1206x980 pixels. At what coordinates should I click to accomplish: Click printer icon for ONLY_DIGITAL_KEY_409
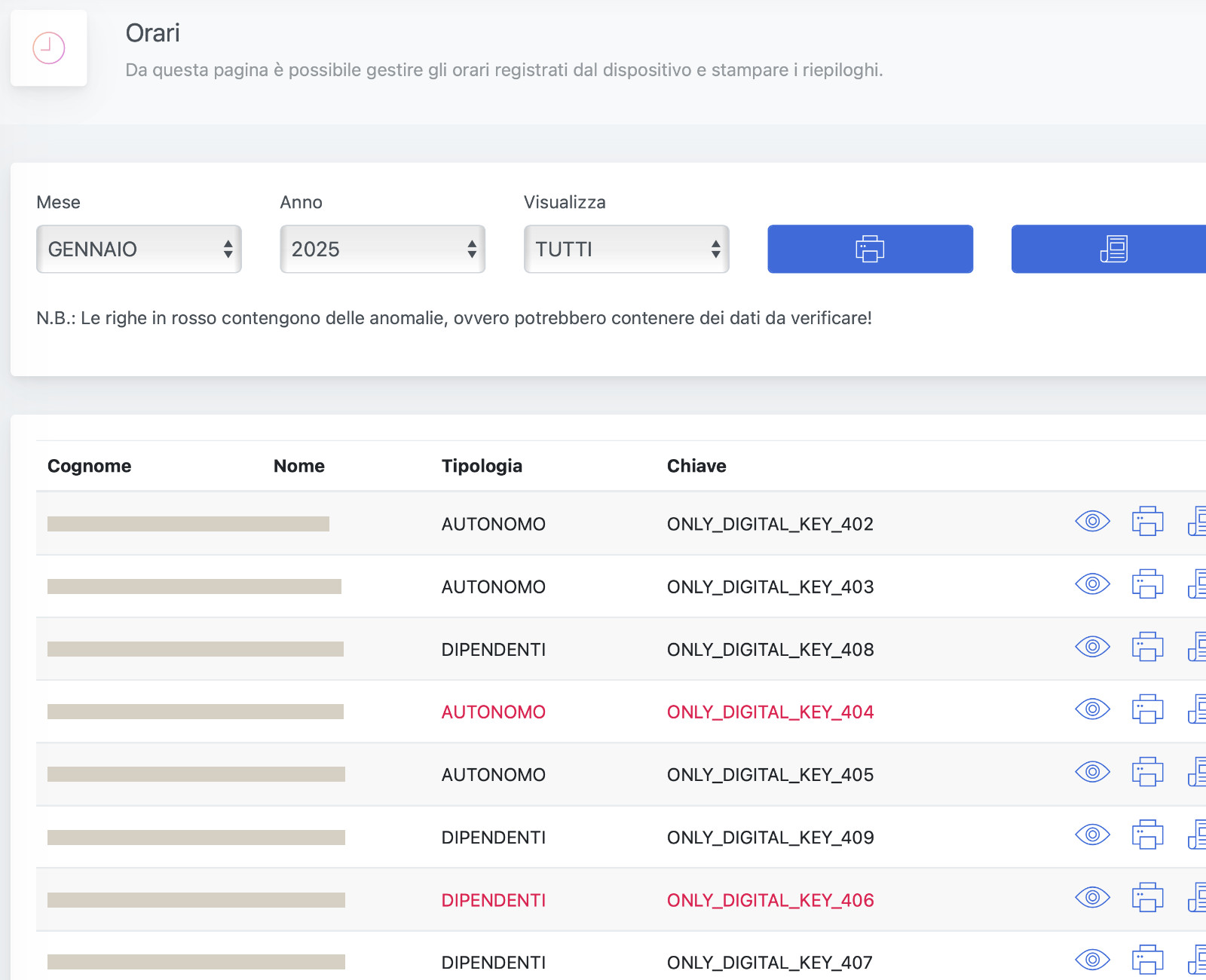point(1147,835)
